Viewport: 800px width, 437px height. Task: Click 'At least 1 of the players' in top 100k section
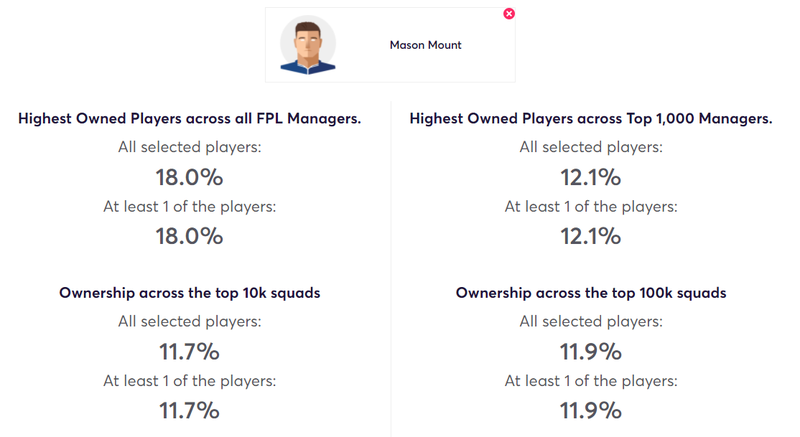tap(591, 381)
